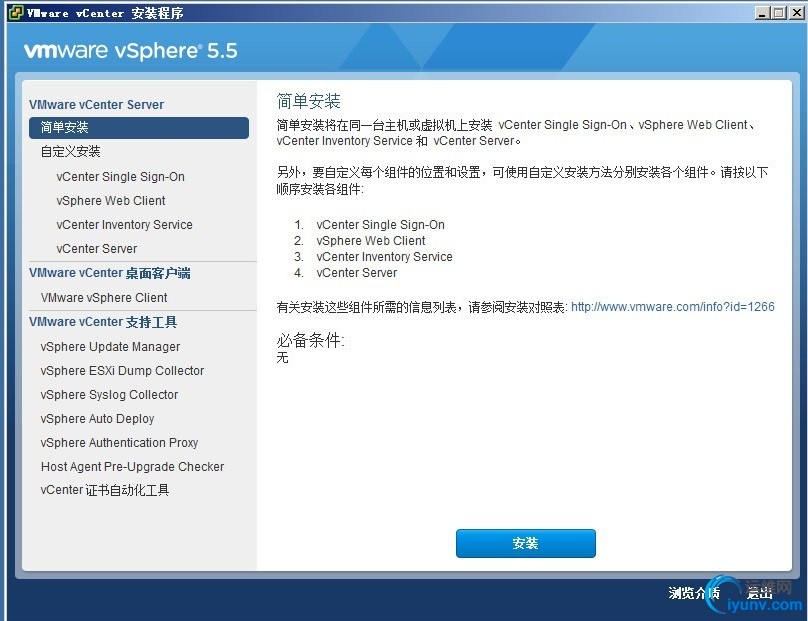Click the VMware vCenter 支持工具 heading
This screenshot has width=808, height=621.
(103, 323)
